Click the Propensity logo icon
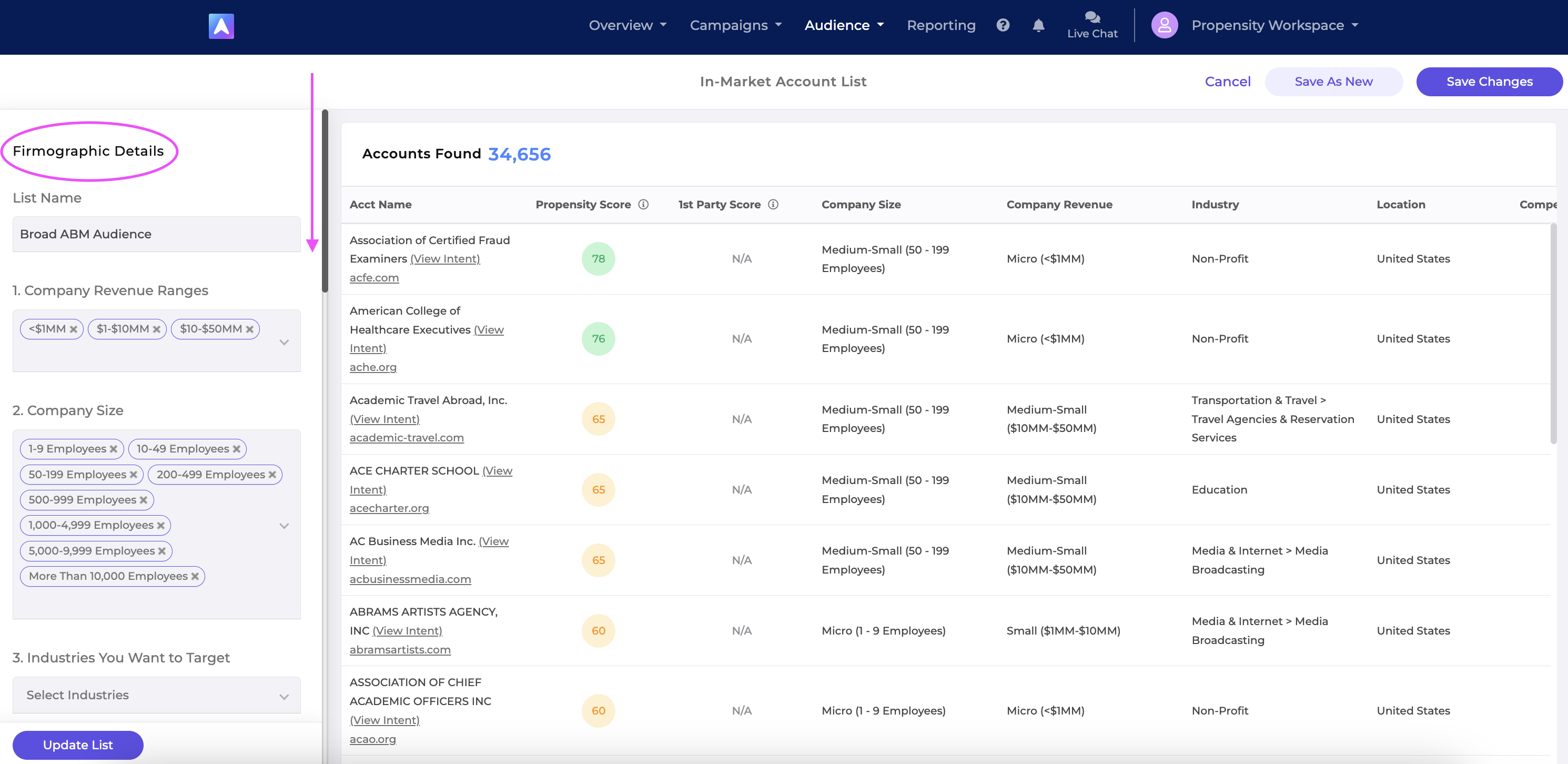Viewport: 1568px width, 764px height. pos(221,26)
